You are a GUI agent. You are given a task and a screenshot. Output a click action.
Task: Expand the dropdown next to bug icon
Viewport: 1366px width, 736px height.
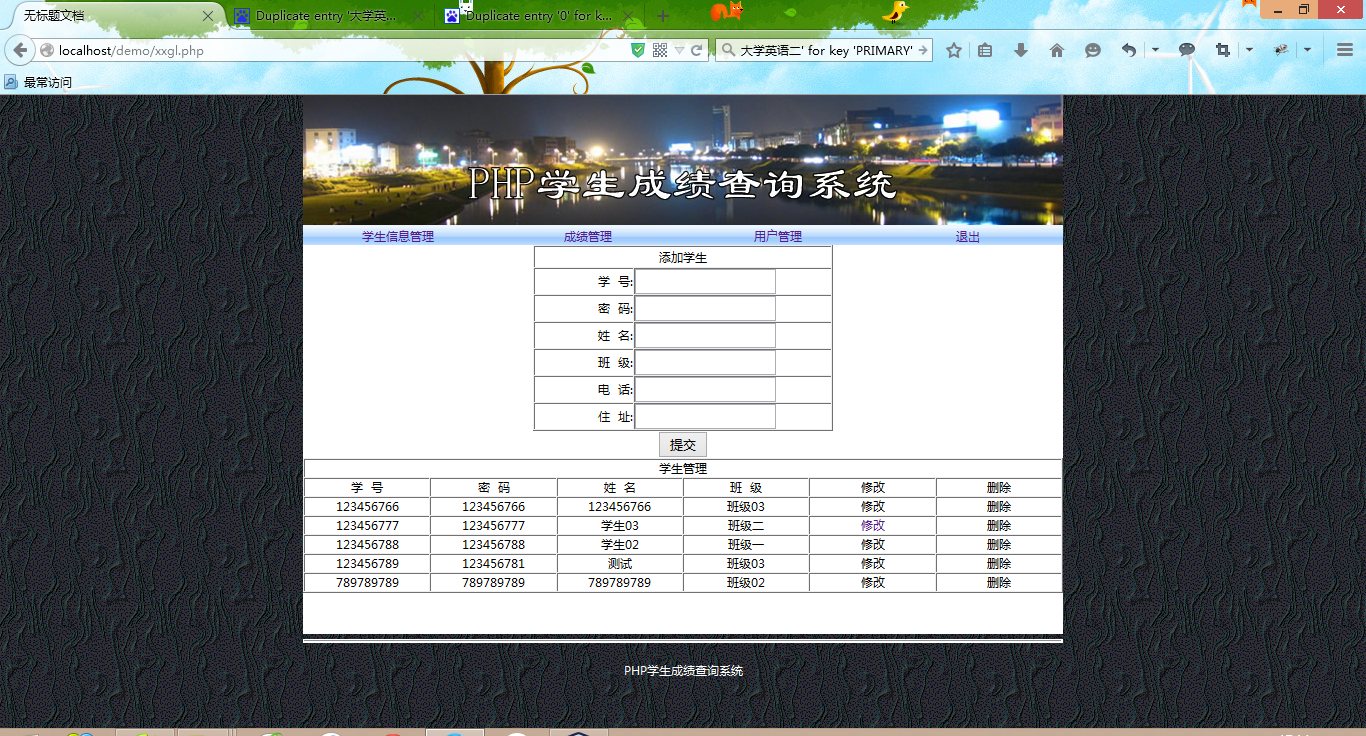click(x=1307, y=49)
